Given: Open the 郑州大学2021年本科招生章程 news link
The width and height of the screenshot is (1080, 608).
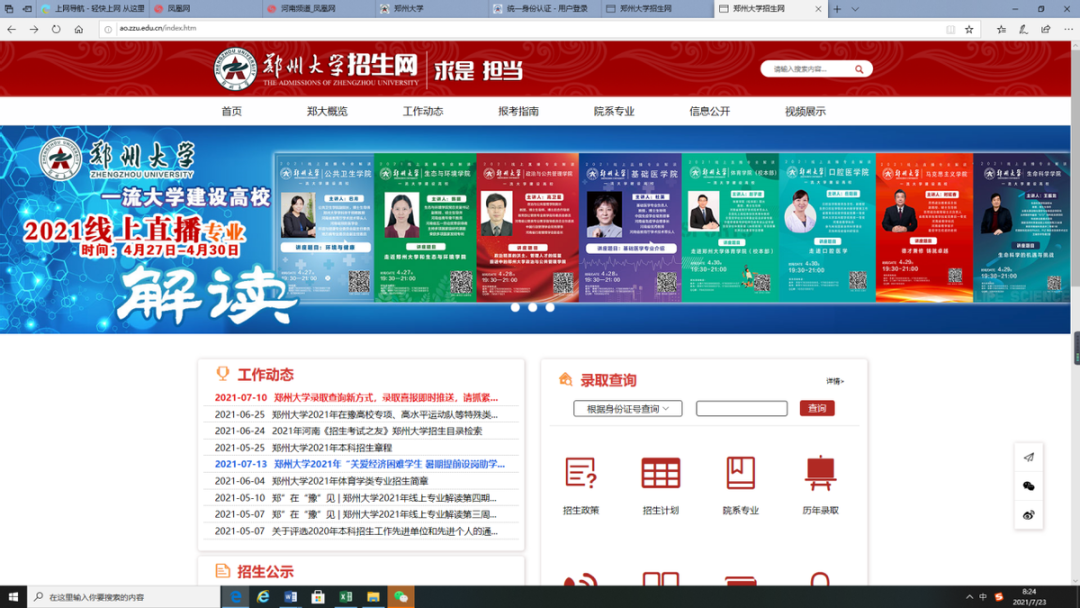Looking at the screenshot, I should 332,448.
